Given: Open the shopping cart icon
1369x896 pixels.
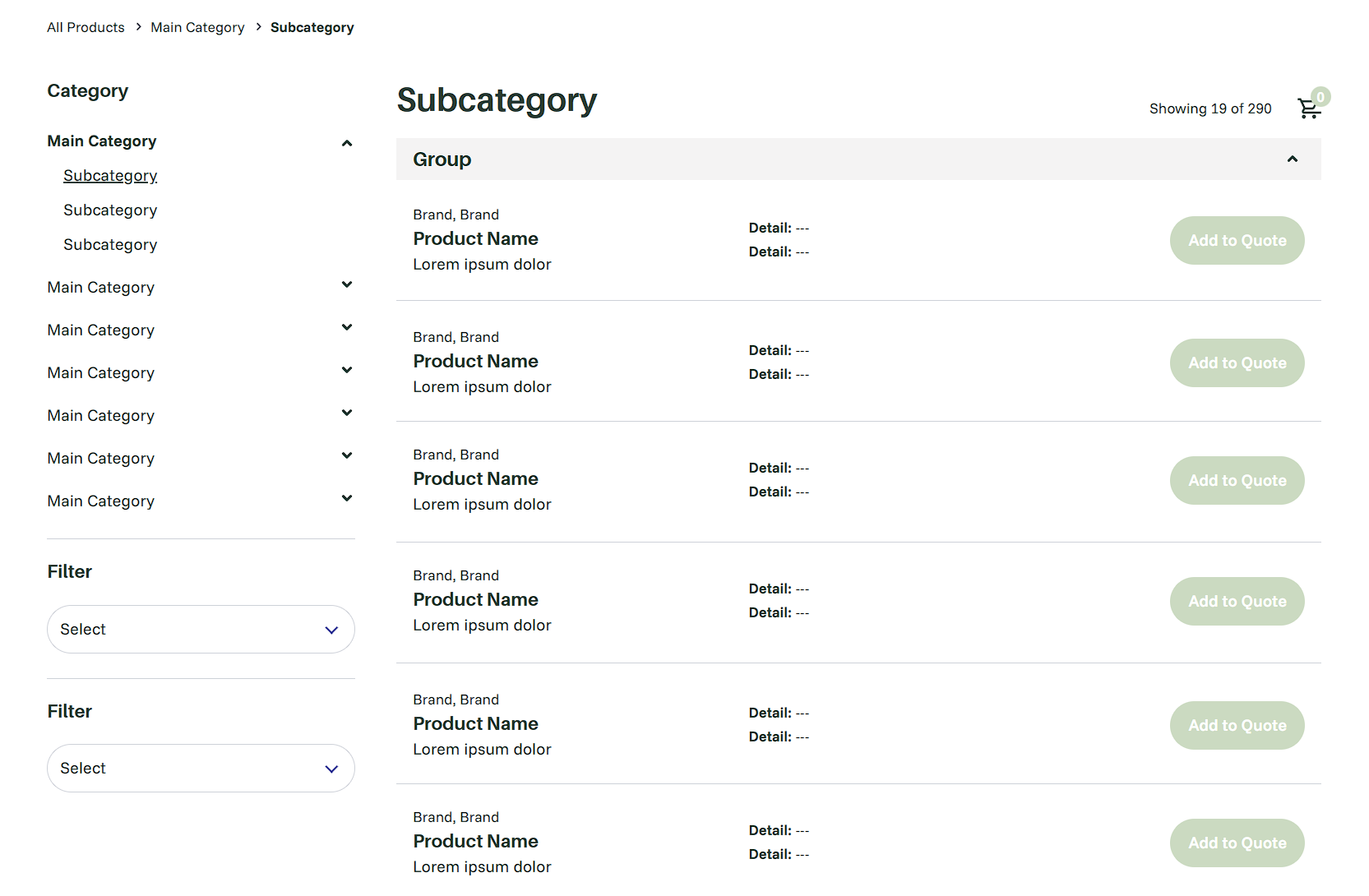Looking at the screenshot, I should point(1309,109).
